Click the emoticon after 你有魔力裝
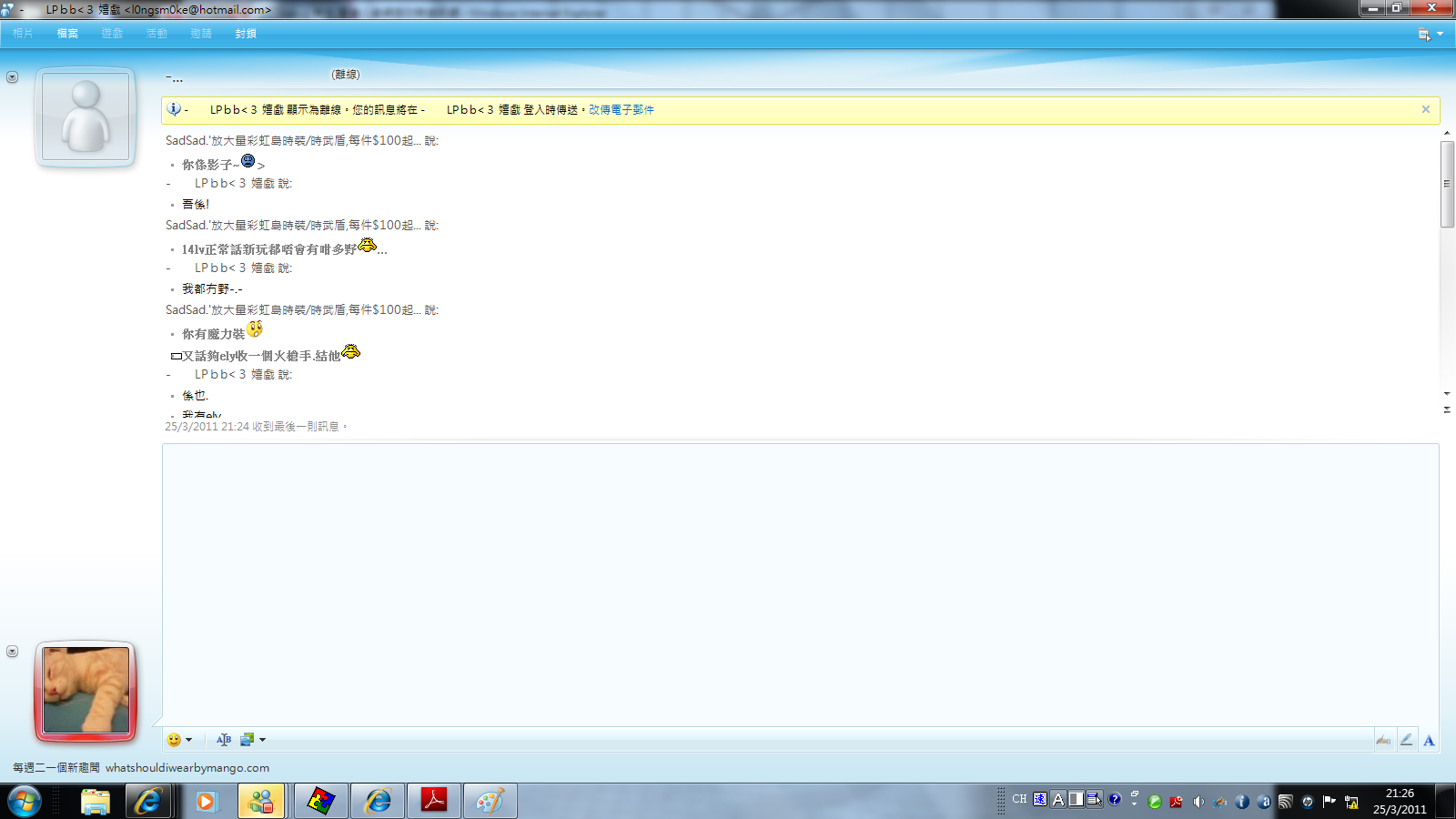Viewport: 1456px width, 819px height. coord(255,329)
